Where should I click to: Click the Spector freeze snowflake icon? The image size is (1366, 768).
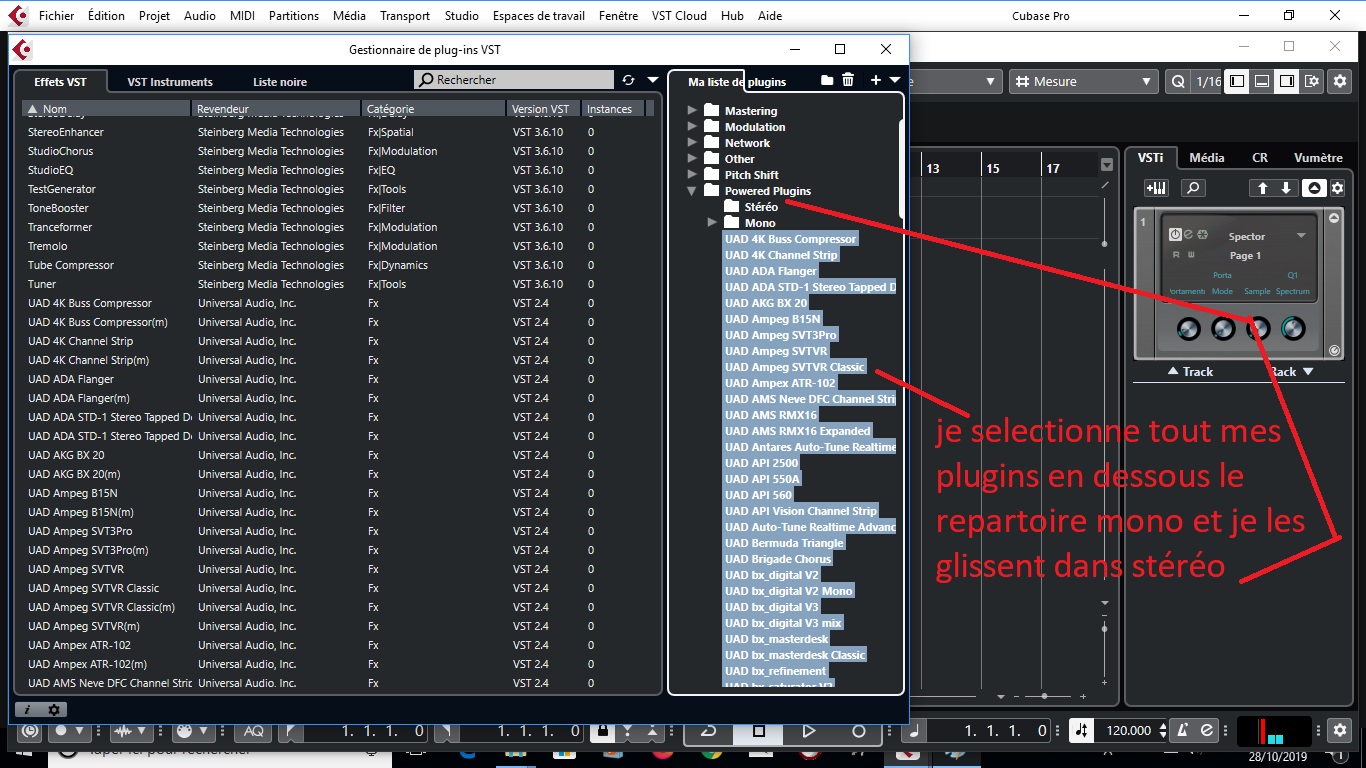[1203, 235]
